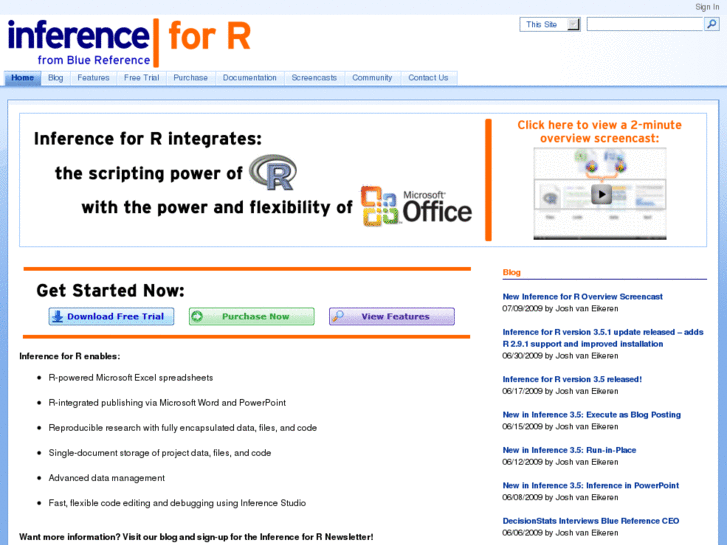Click the Inference Studio code editing bullet
This screenshot has width=727, height=545.
[x=177, y=503]
